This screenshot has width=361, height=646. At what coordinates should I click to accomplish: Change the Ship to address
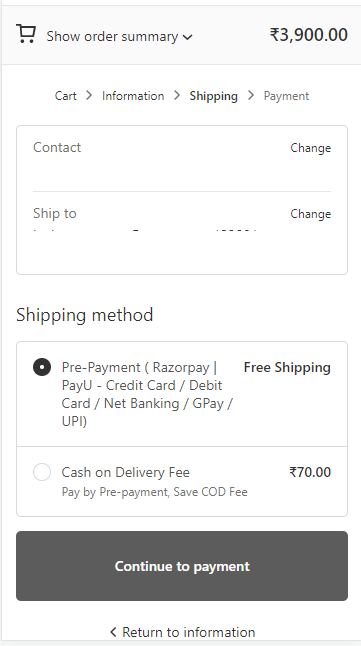311,214
